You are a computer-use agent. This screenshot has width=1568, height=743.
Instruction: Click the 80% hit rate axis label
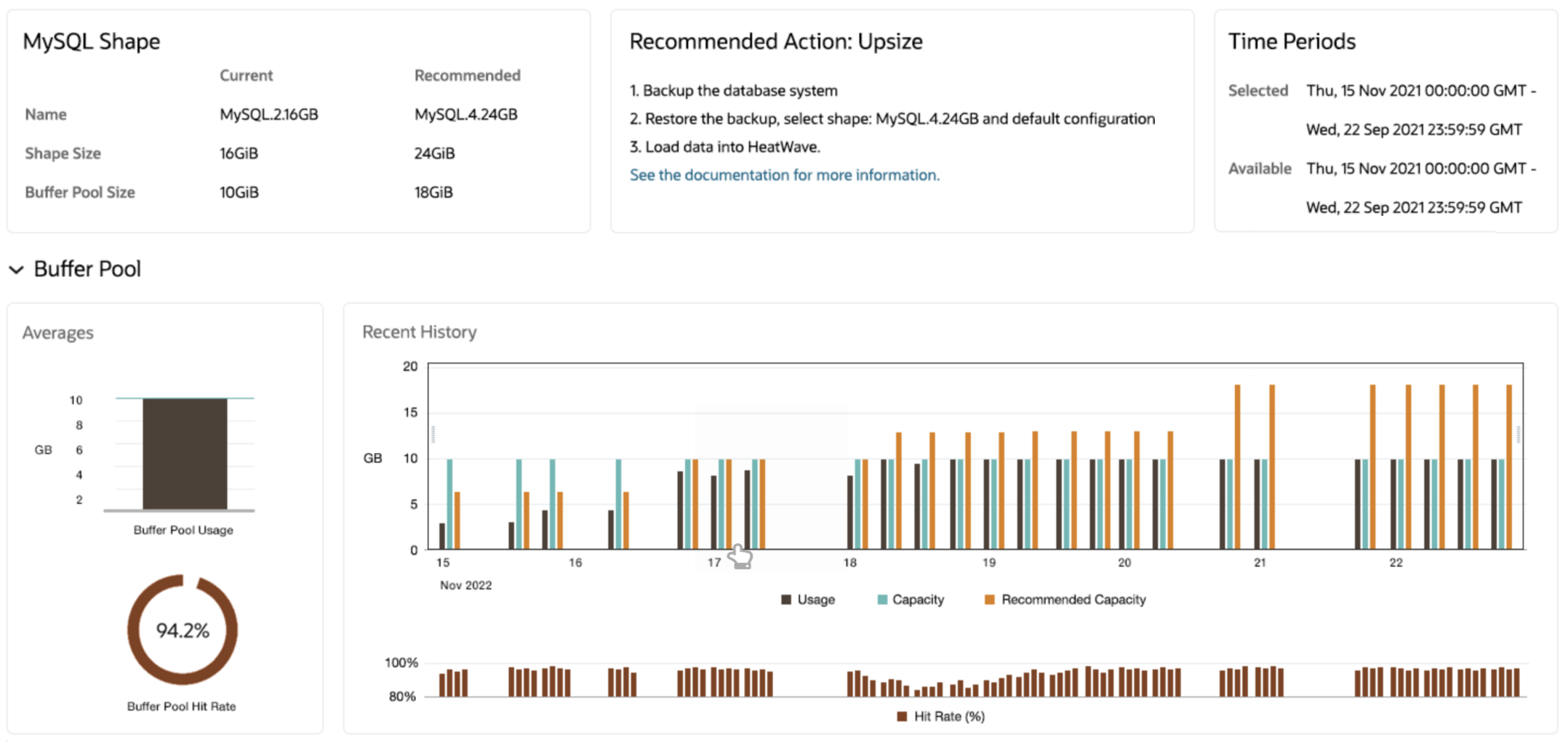point(403,696)
